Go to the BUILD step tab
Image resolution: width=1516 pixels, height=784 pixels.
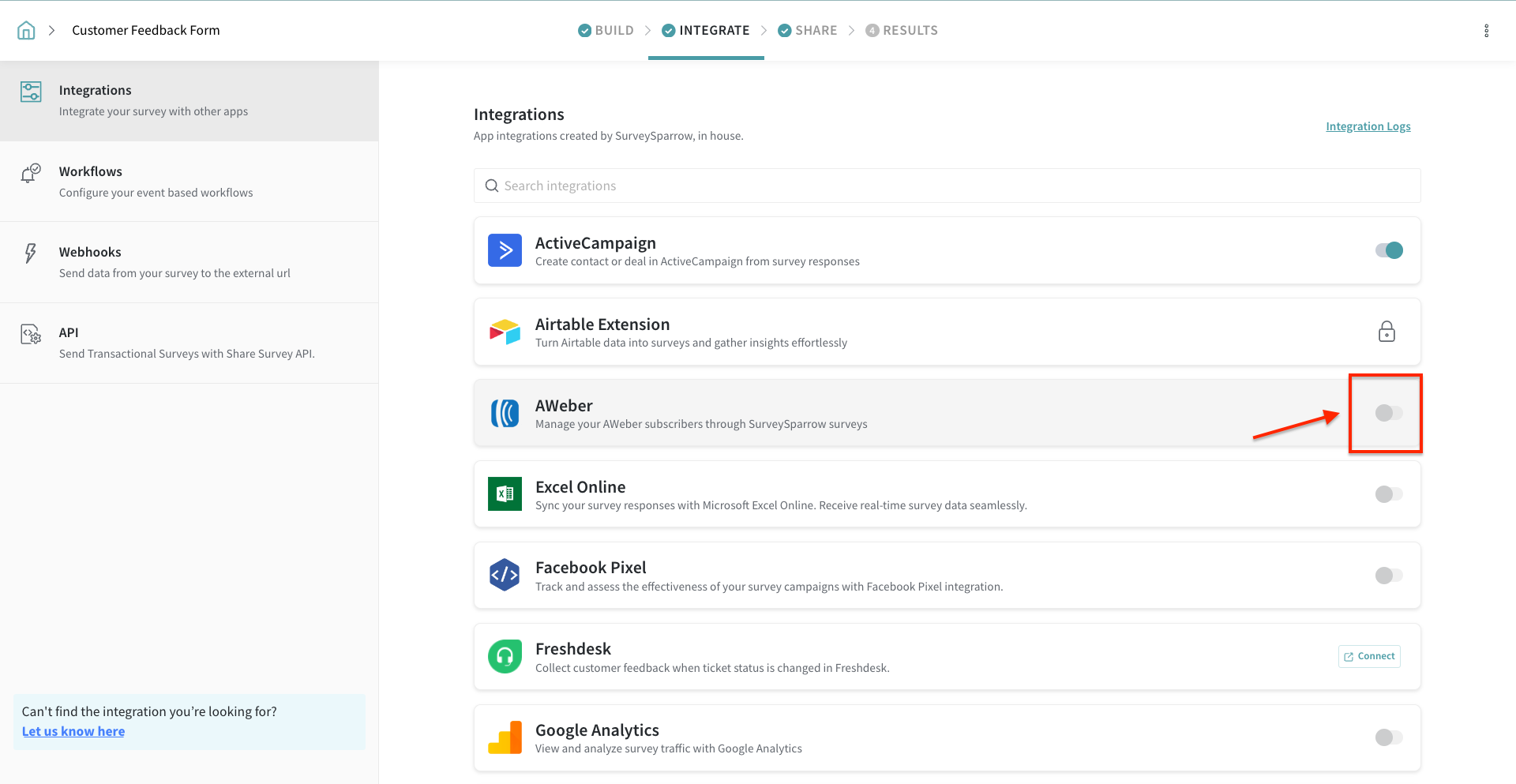coord(606,31)
